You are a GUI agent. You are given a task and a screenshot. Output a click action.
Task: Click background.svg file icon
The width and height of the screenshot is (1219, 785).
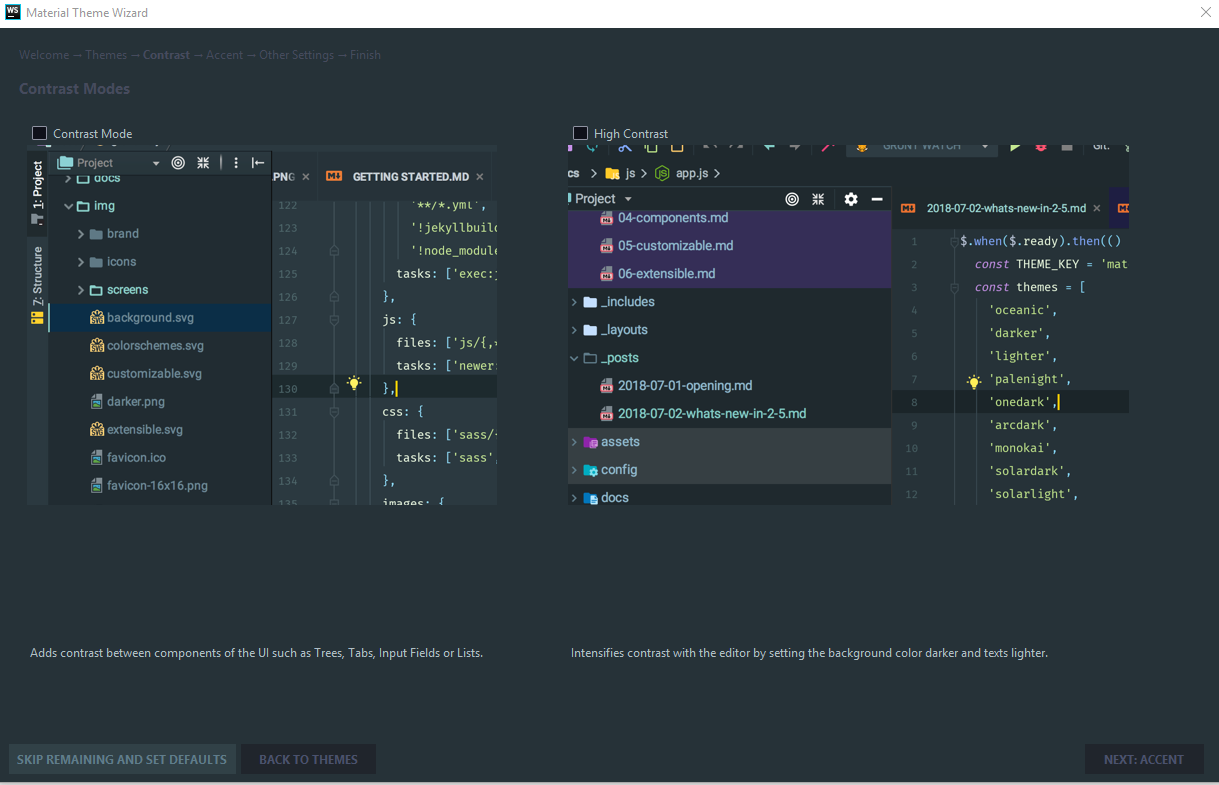pyautogui.click(x=97, y=317)
